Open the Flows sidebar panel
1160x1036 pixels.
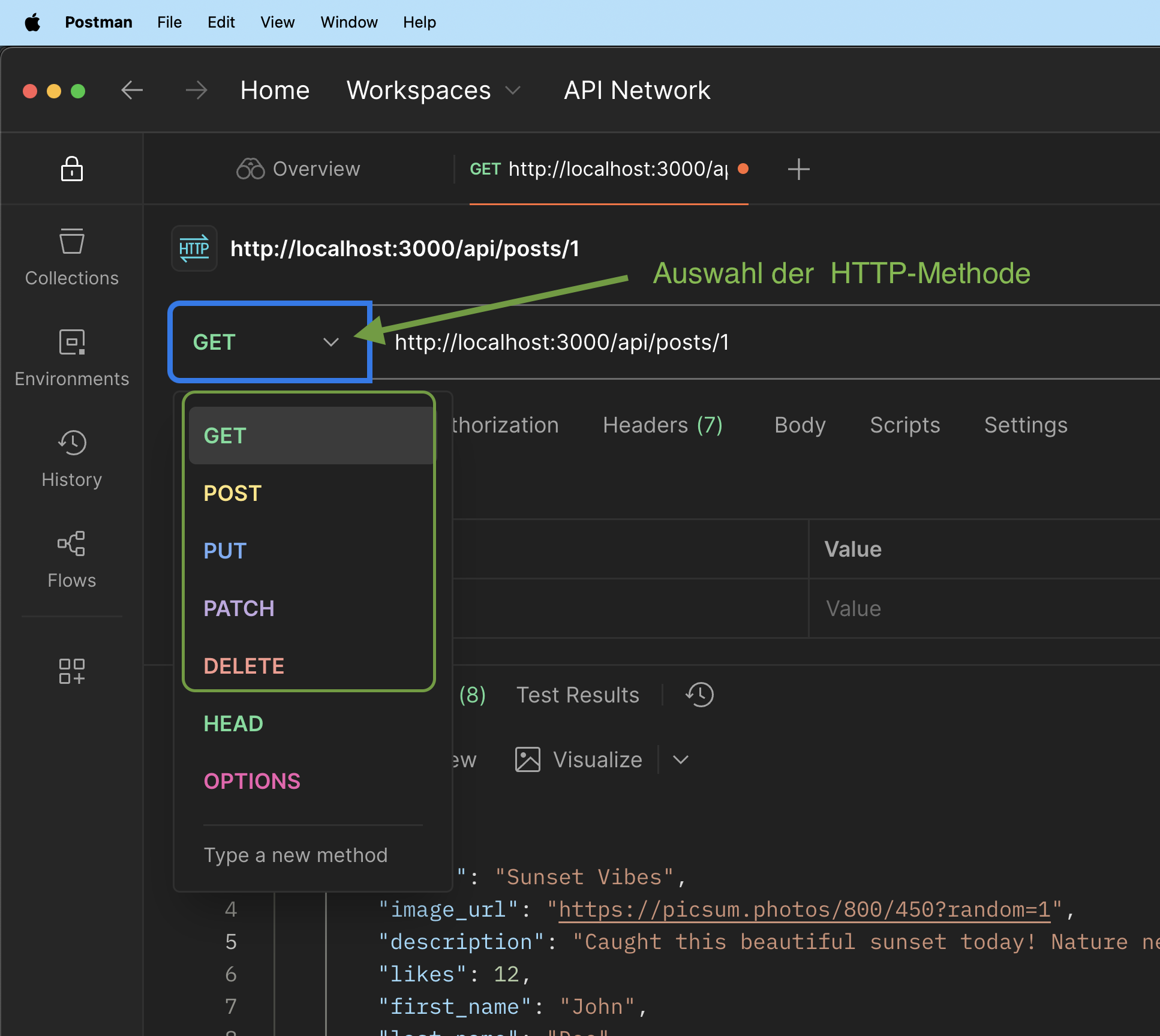coord(71,560)
